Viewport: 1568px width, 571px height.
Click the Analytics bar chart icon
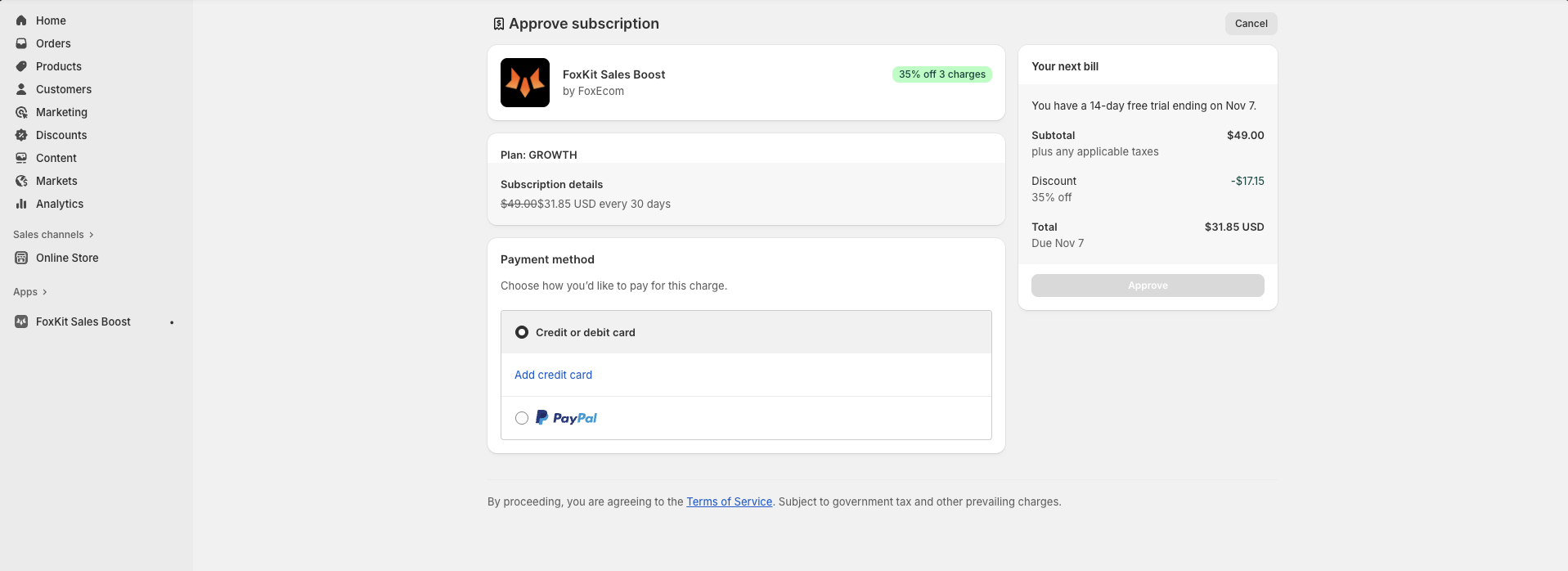[21, 204]
